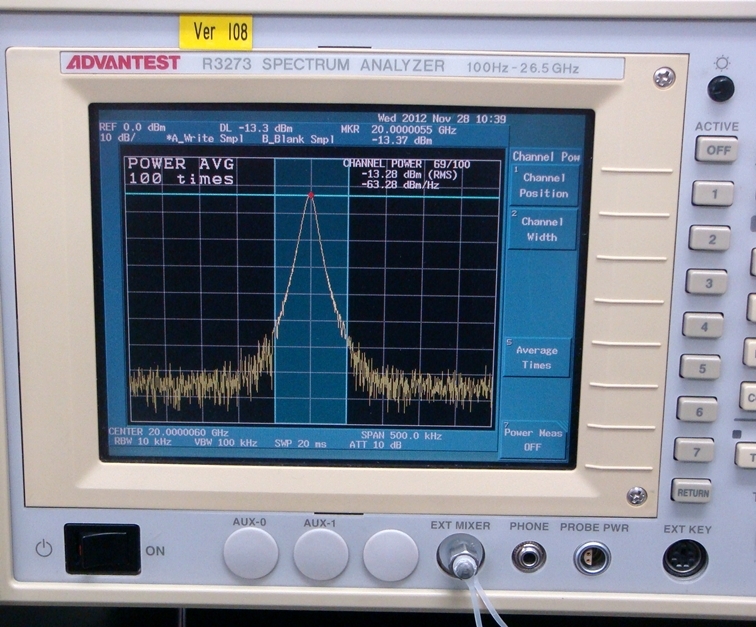Click the -13.37 dBm marker level

tap(402, 140)
